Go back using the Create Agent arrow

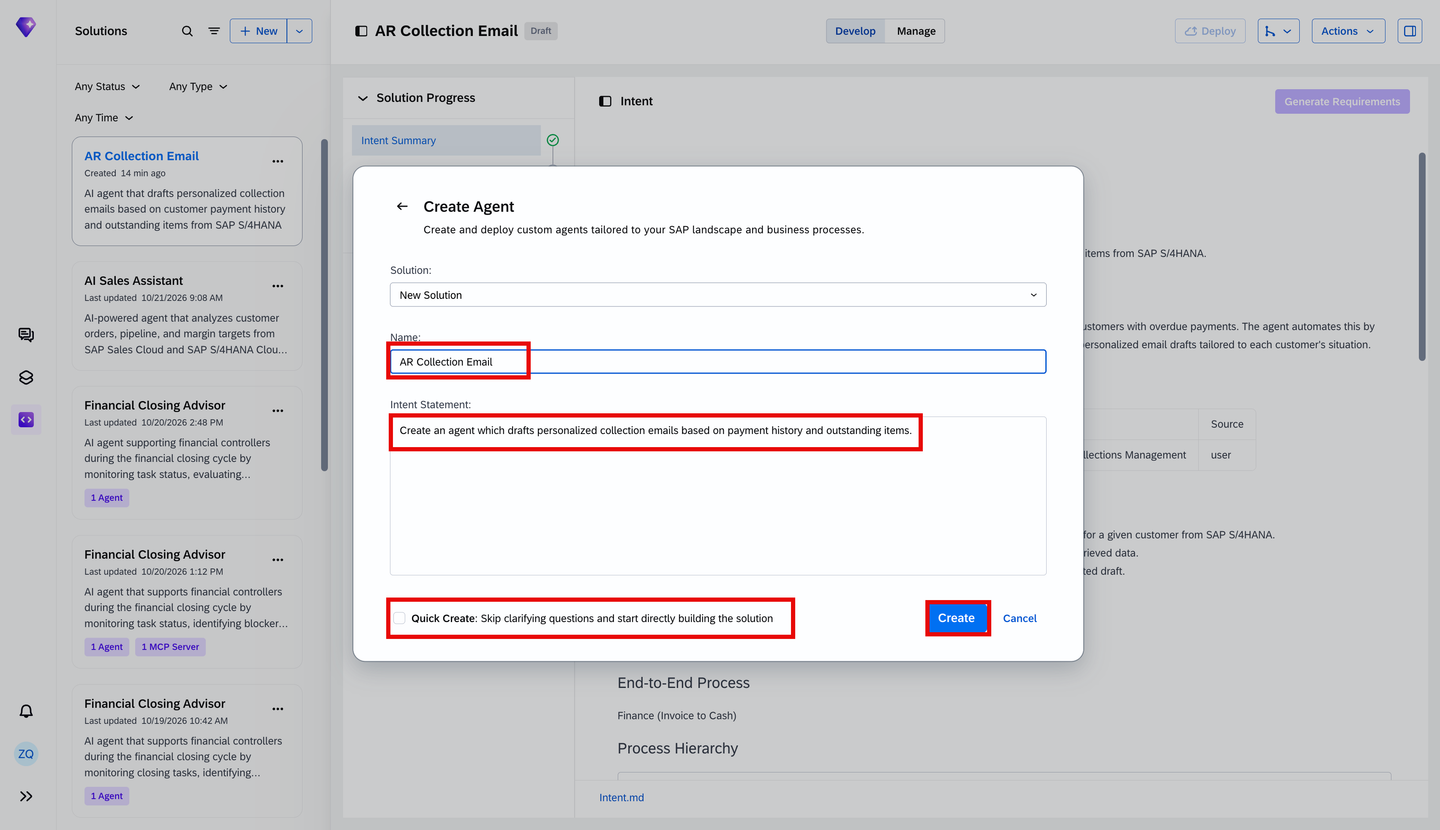[402, 206]
